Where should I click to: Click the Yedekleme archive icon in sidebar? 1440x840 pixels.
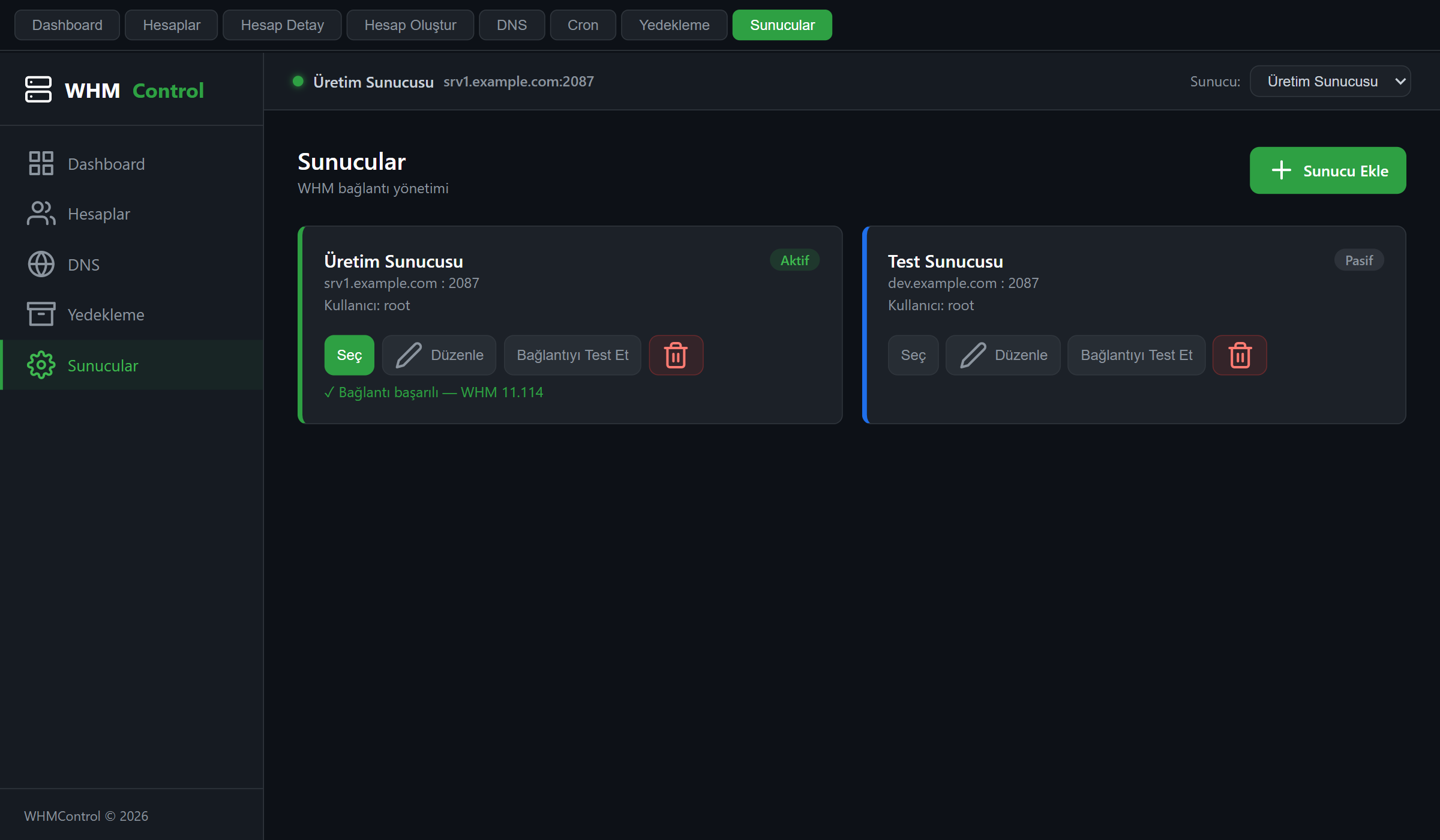[x=41, y=314]
